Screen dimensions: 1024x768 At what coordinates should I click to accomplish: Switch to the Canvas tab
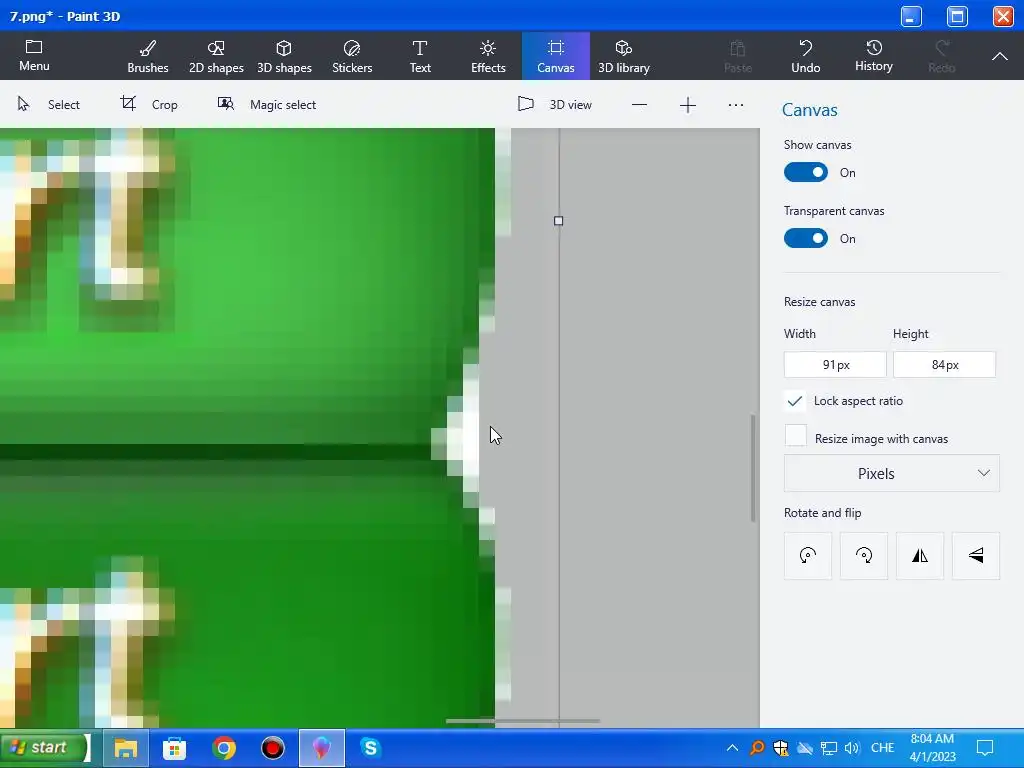pyautogui.click(x=556, y=56)
